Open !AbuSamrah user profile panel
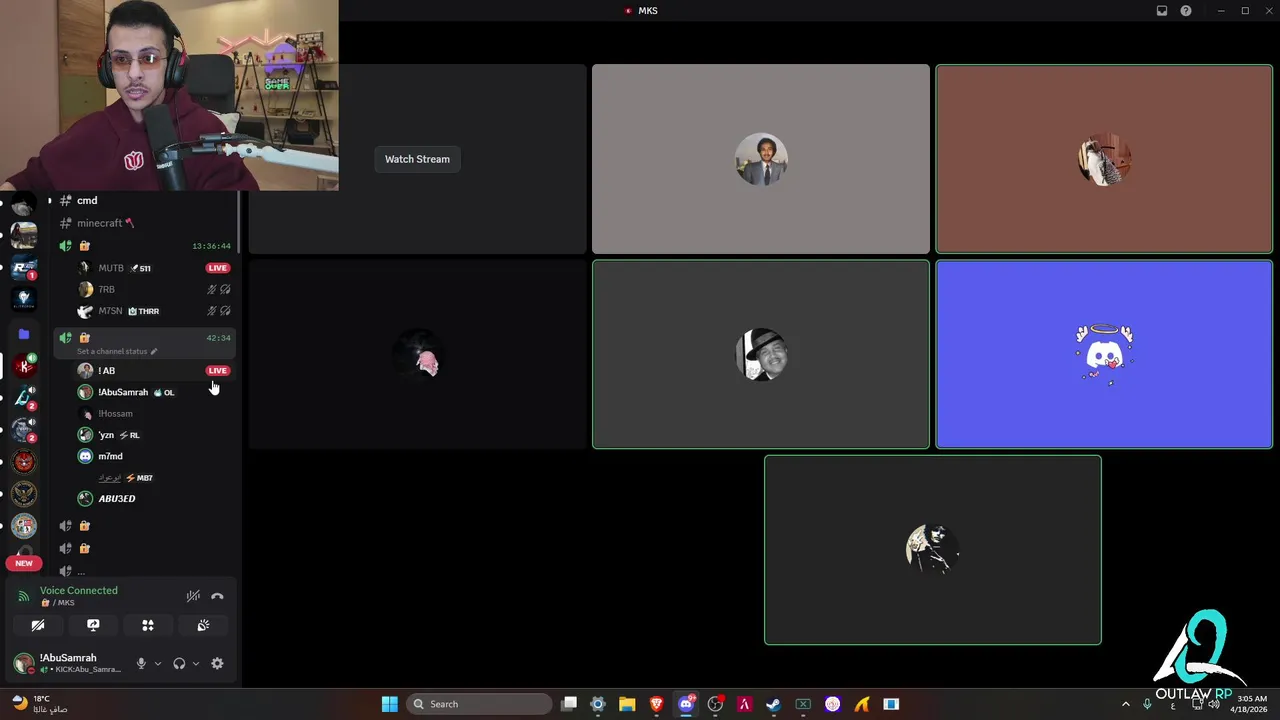Viewport: 1280px width, 720px height. [68, 663]
